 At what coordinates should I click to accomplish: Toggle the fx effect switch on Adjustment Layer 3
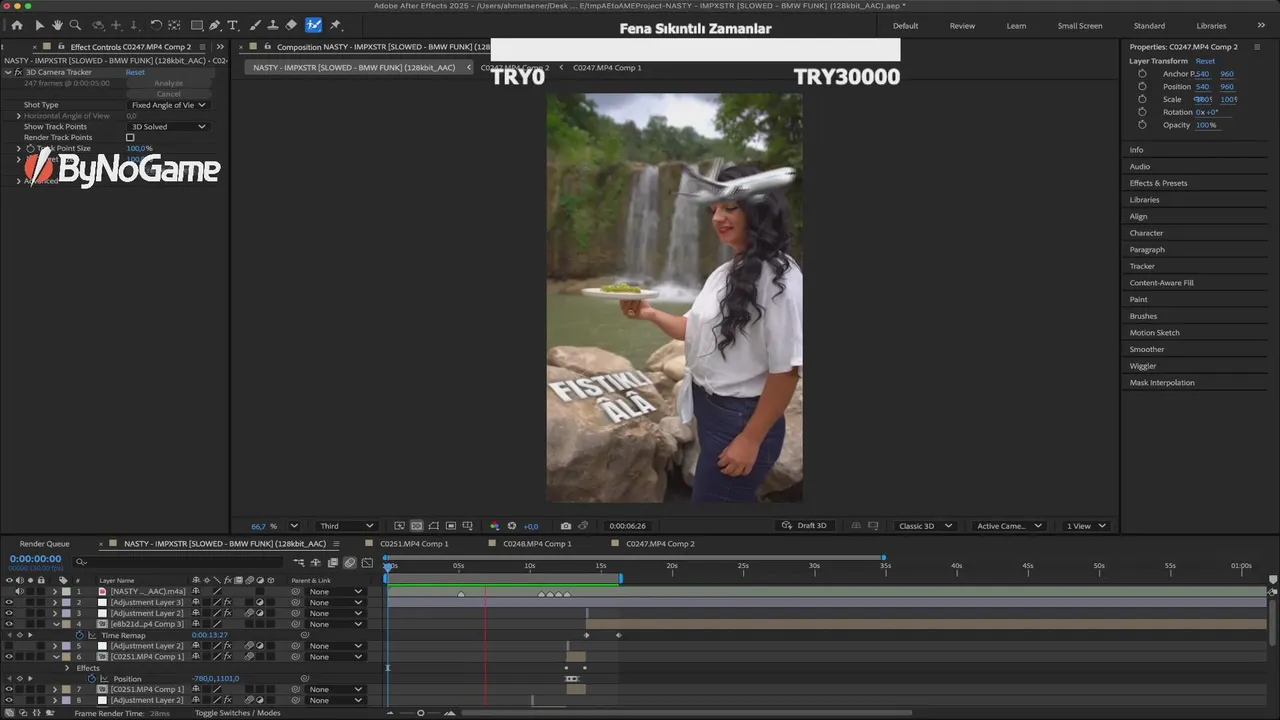[227, 603]
